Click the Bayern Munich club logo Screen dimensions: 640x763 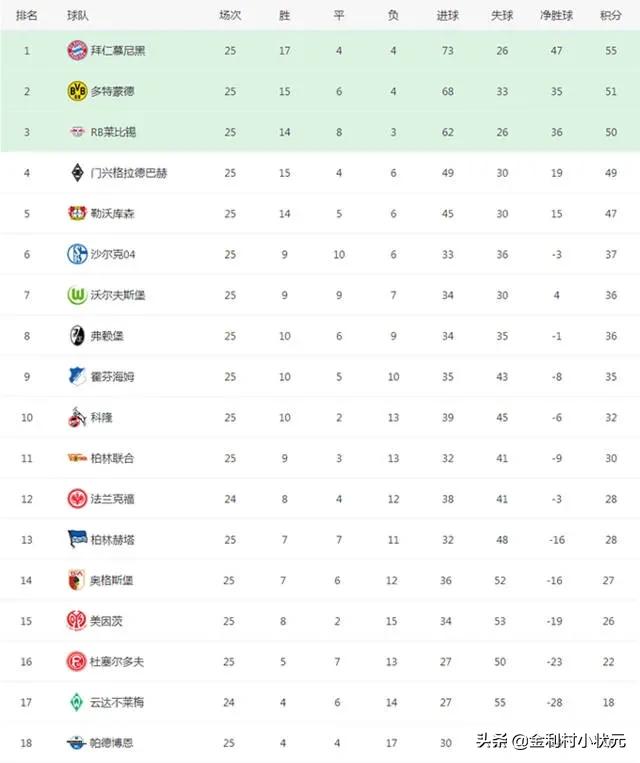tap(77, 51)
